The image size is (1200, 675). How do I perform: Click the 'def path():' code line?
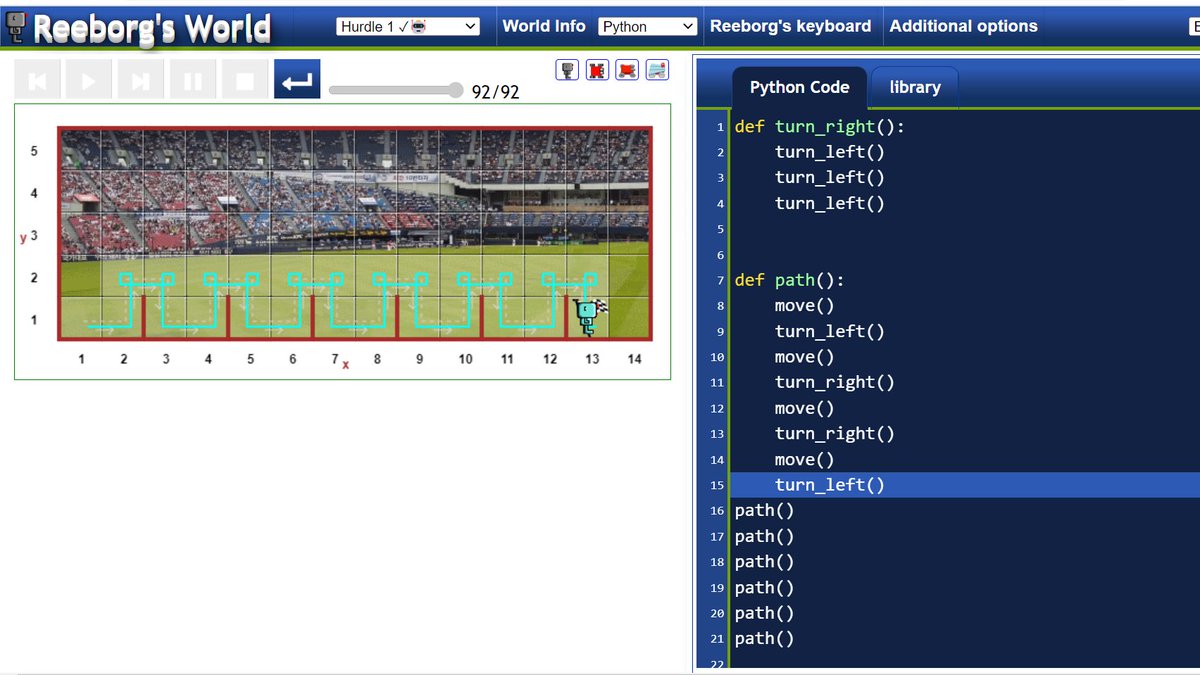pos(790,280)
